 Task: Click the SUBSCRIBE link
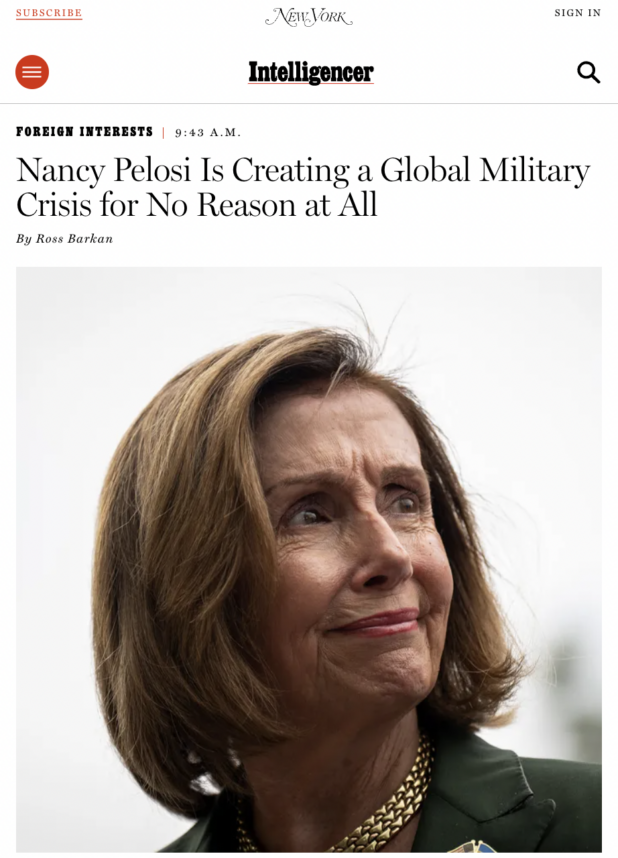pyautogui.click(x=49, y=13)
